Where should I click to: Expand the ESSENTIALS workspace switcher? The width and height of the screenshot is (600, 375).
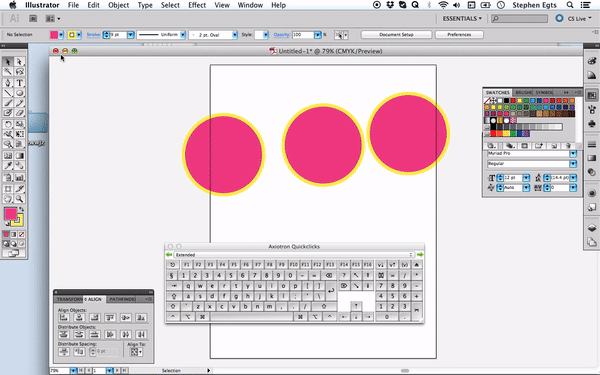click(x=462, y=18)
